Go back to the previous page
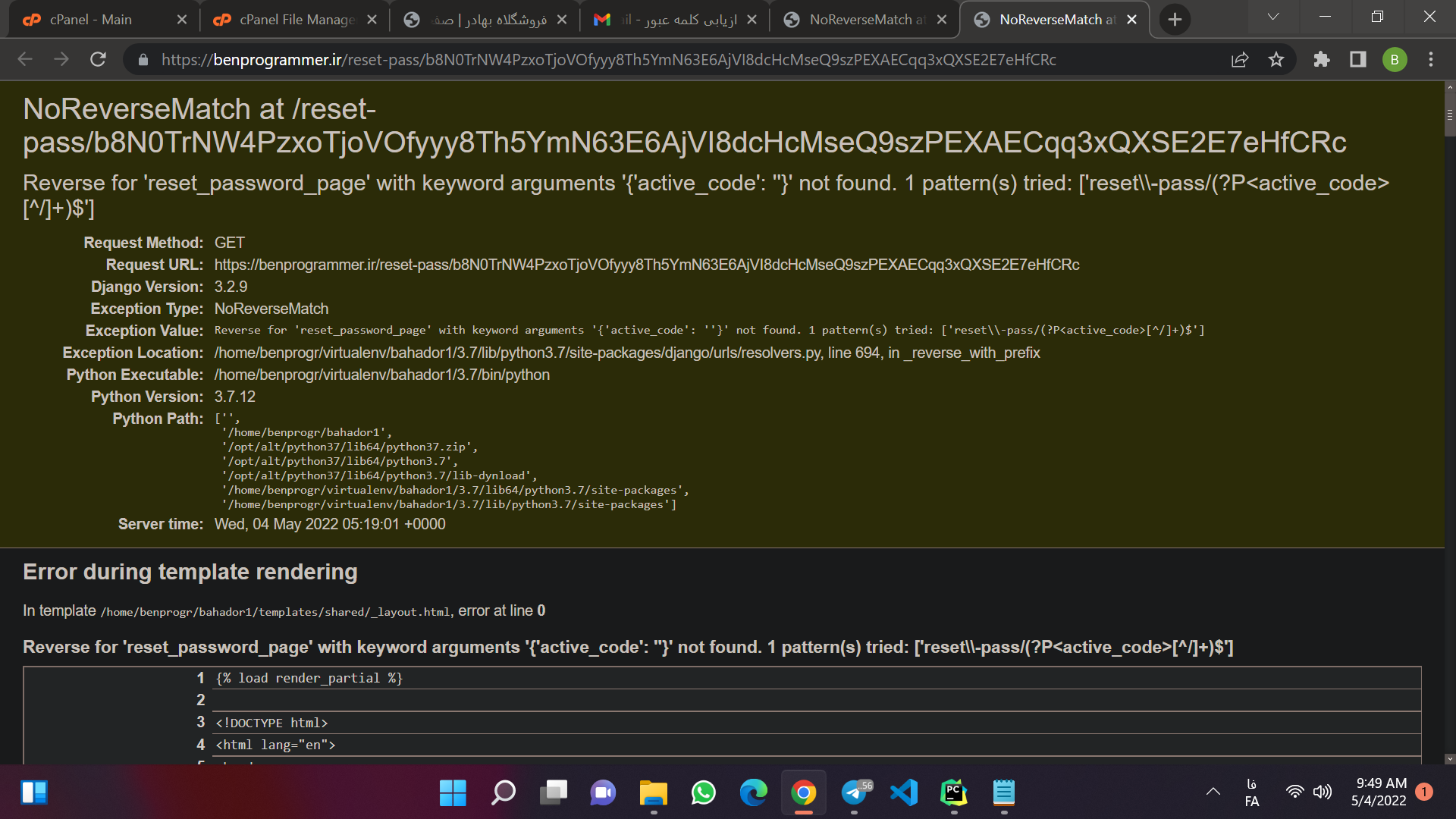The height and width of the screenshot is (819, 1456). click(x=25, y=59)
